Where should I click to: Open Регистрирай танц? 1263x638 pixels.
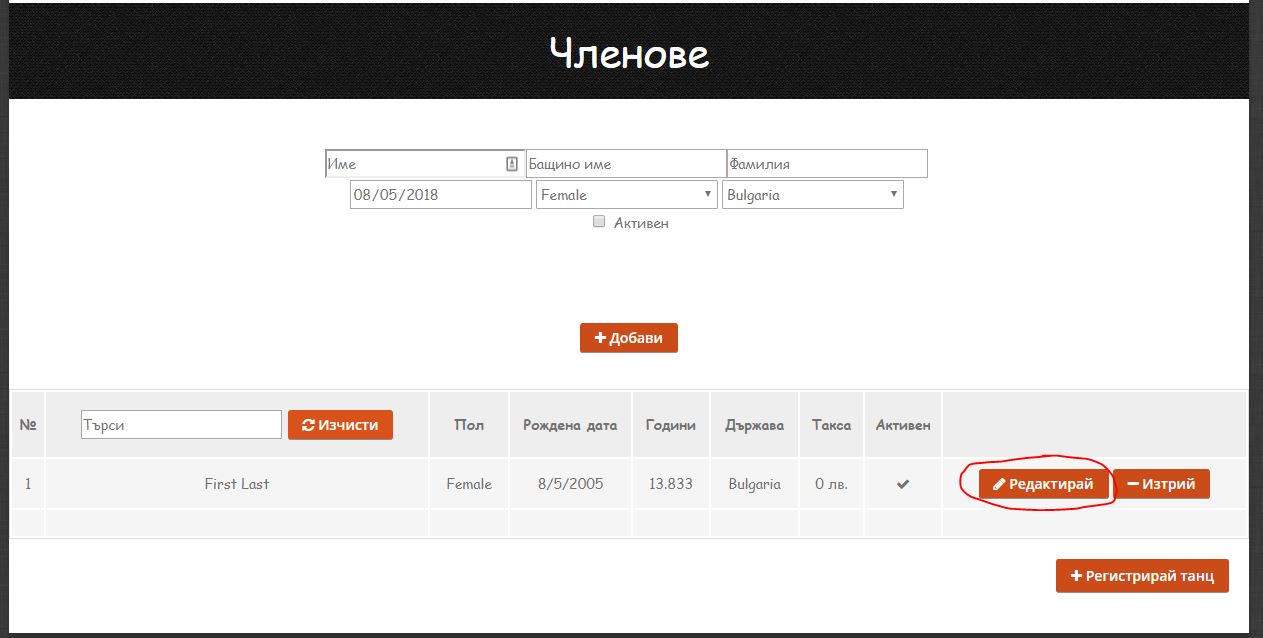pyautogui.click(x=1141, y=576)
